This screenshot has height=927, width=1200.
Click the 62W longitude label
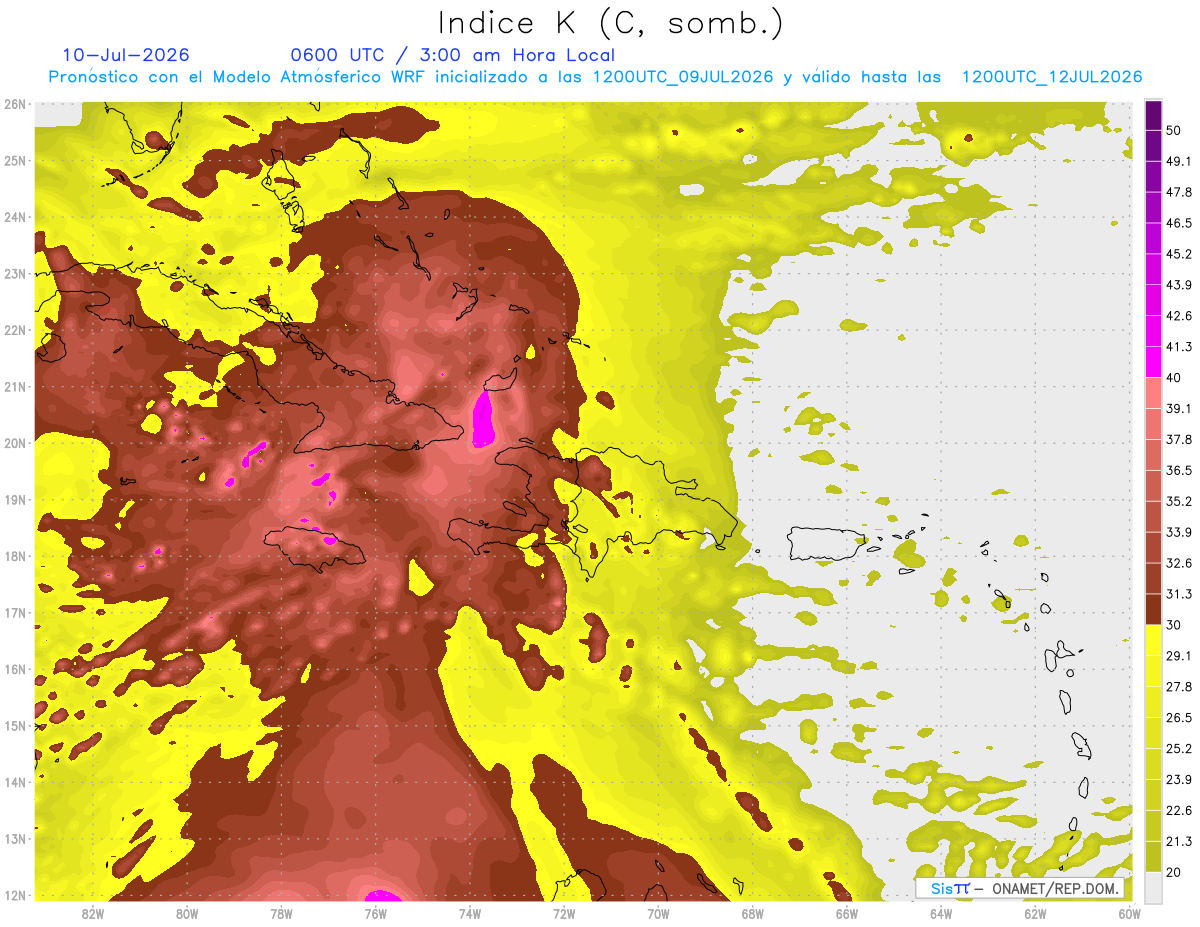[1035, 913]
